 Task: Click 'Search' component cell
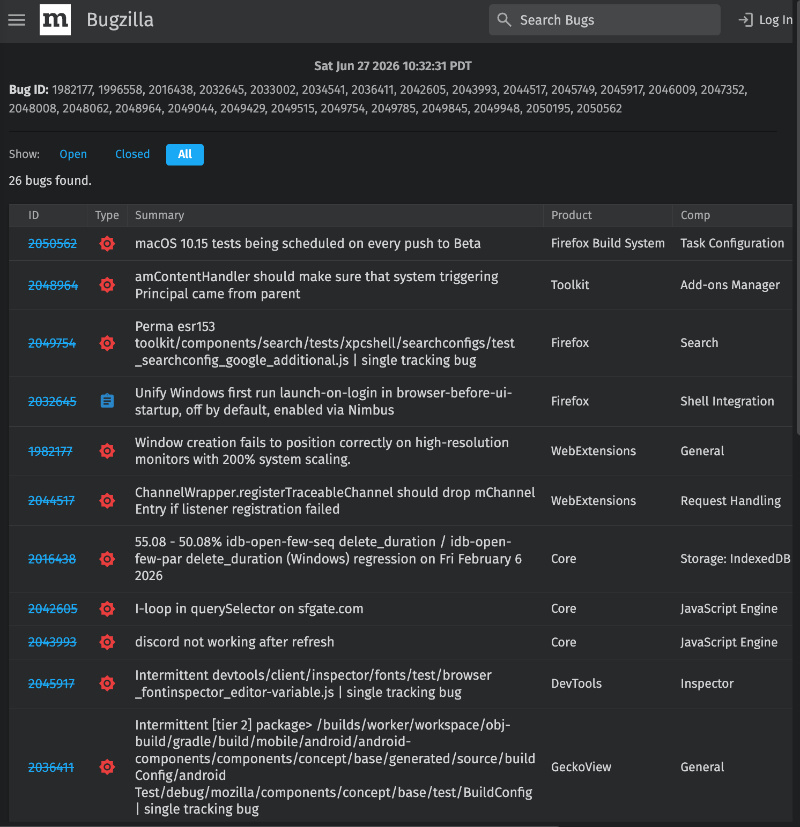point(699,343)
